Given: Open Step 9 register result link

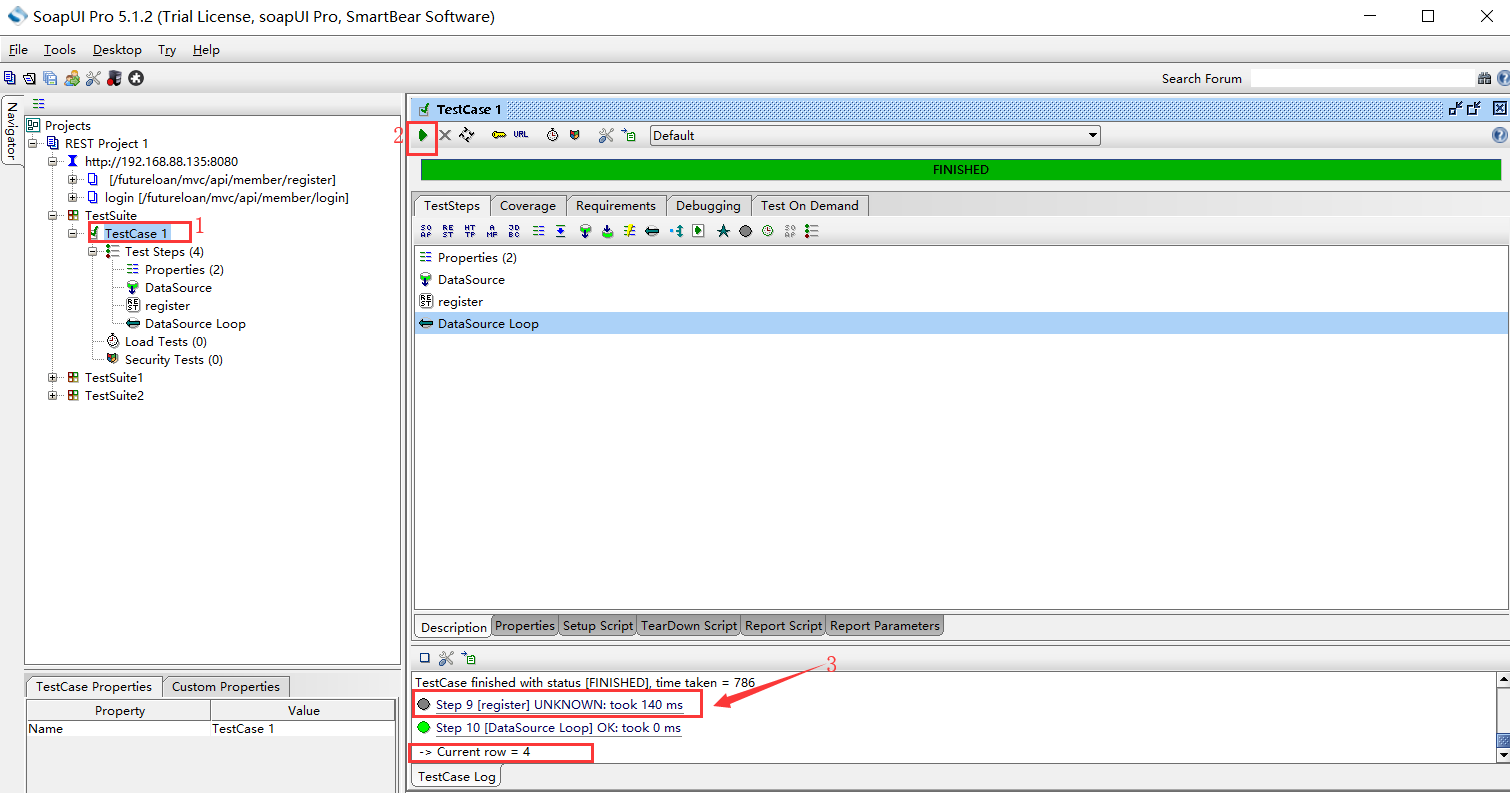Looking at the screenshot, I should click(x=559, y=705).
